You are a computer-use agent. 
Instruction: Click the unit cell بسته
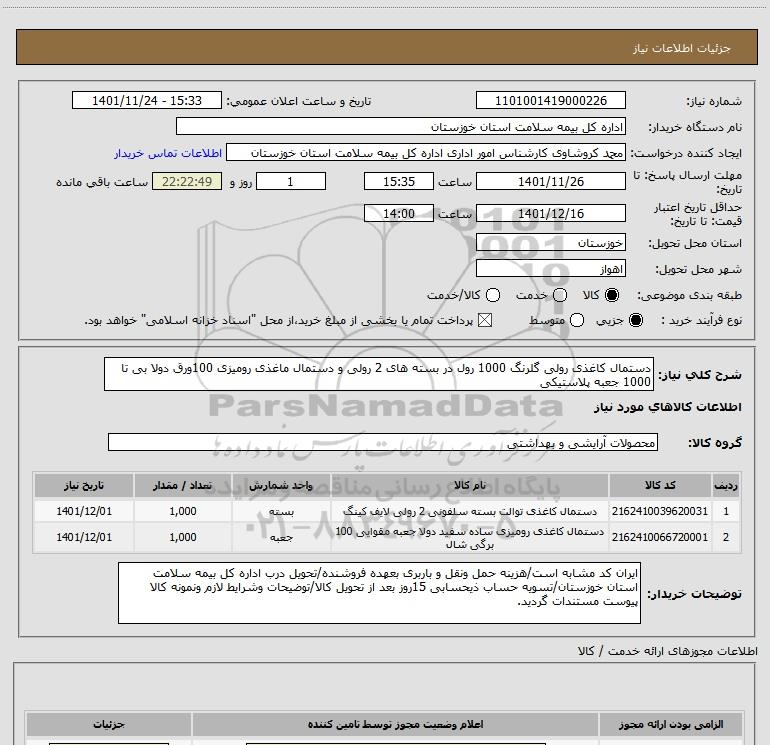coord(281,511)
